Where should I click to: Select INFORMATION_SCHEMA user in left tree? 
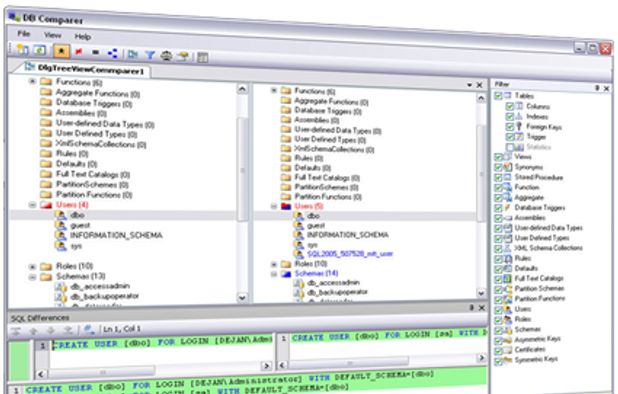pyautogui.click(x=116, y=235)
